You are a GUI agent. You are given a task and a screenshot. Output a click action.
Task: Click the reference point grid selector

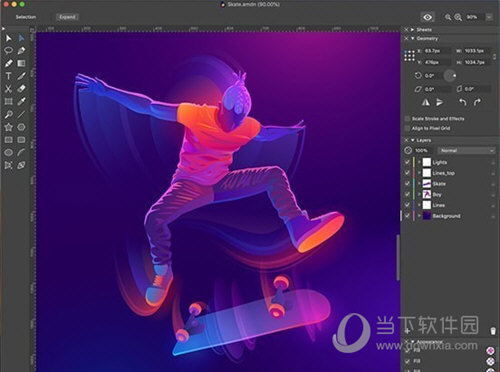(x=409, y=56)
